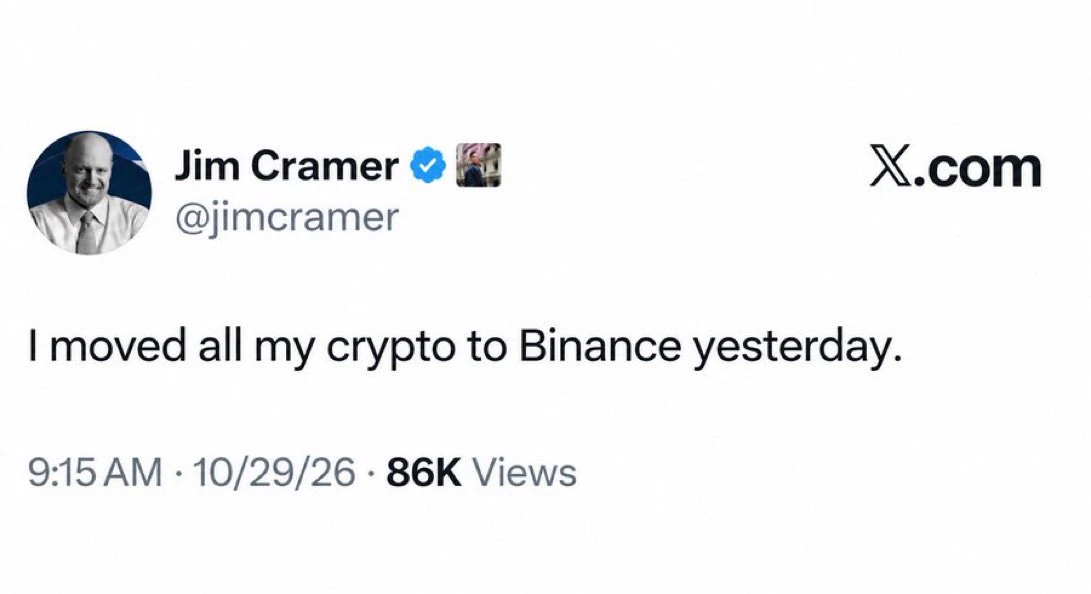Click the word "yesterday." in the tweet
Image resolution: width=1091 pixels, height=594 pixels.
797,349
